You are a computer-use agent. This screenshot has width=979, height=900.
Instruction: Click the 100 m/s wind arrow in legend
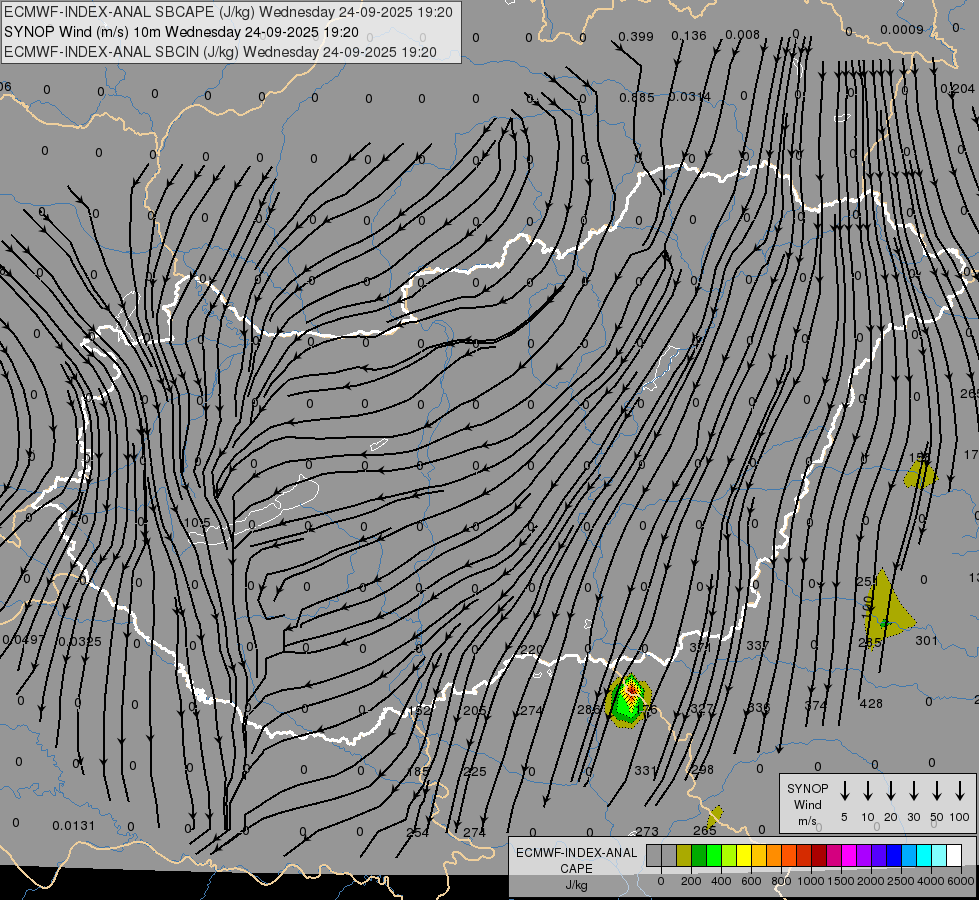coord(960,791)
